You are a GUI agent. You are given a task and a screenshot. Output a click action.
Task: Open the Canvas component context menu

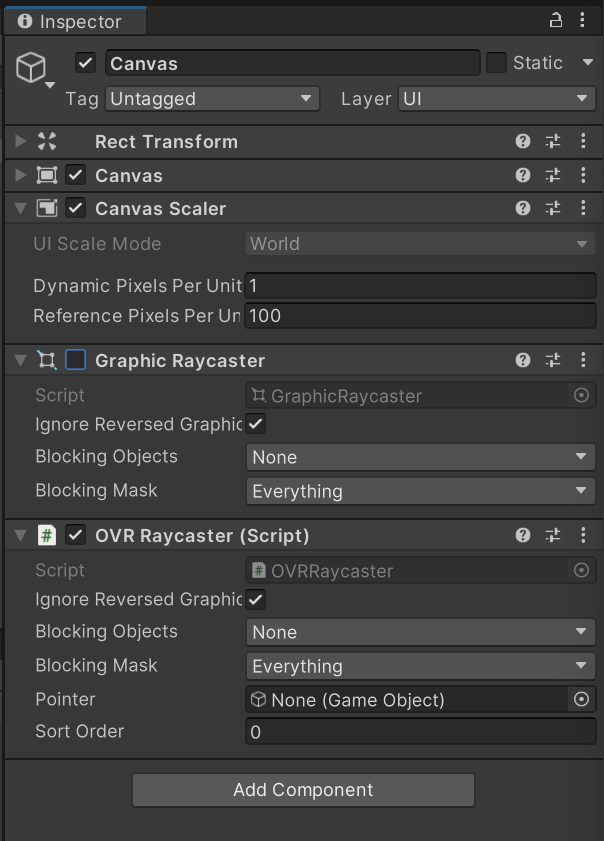click(x=583, y=175)
